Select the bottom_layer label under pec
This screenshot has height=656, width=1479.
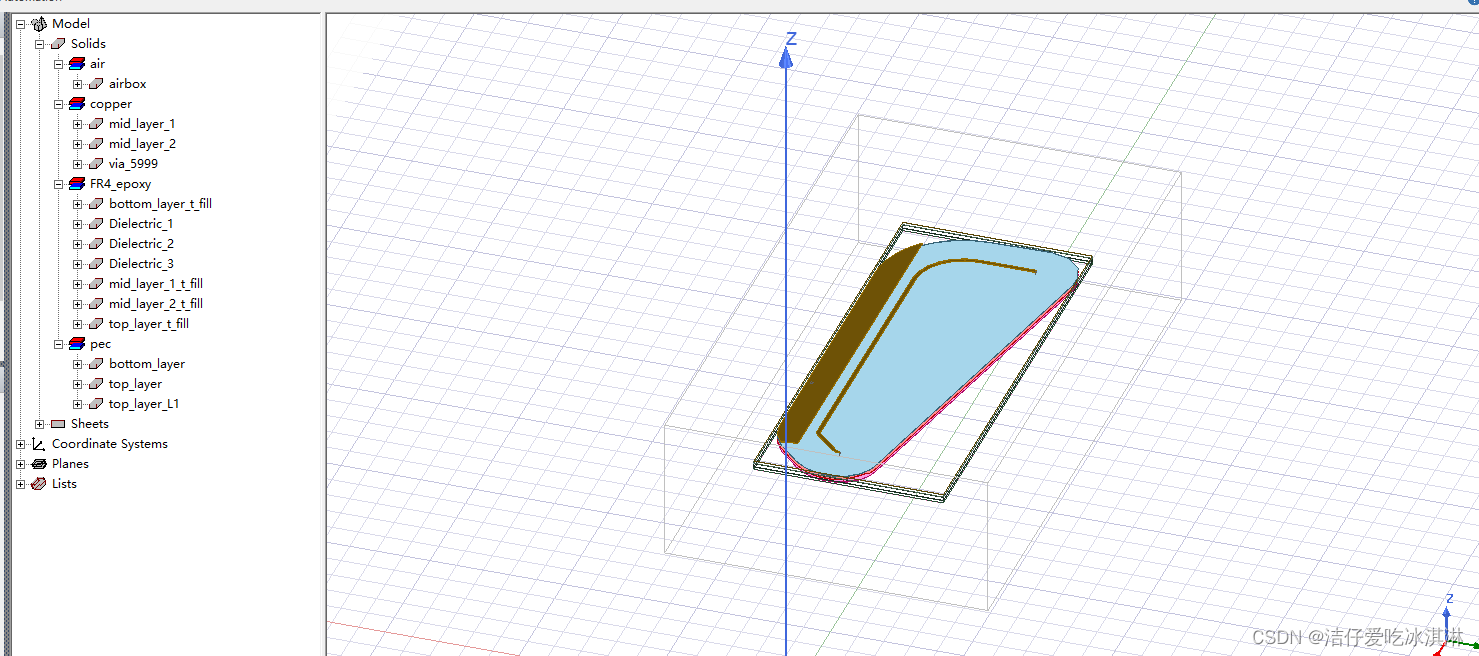coord(147,364)
